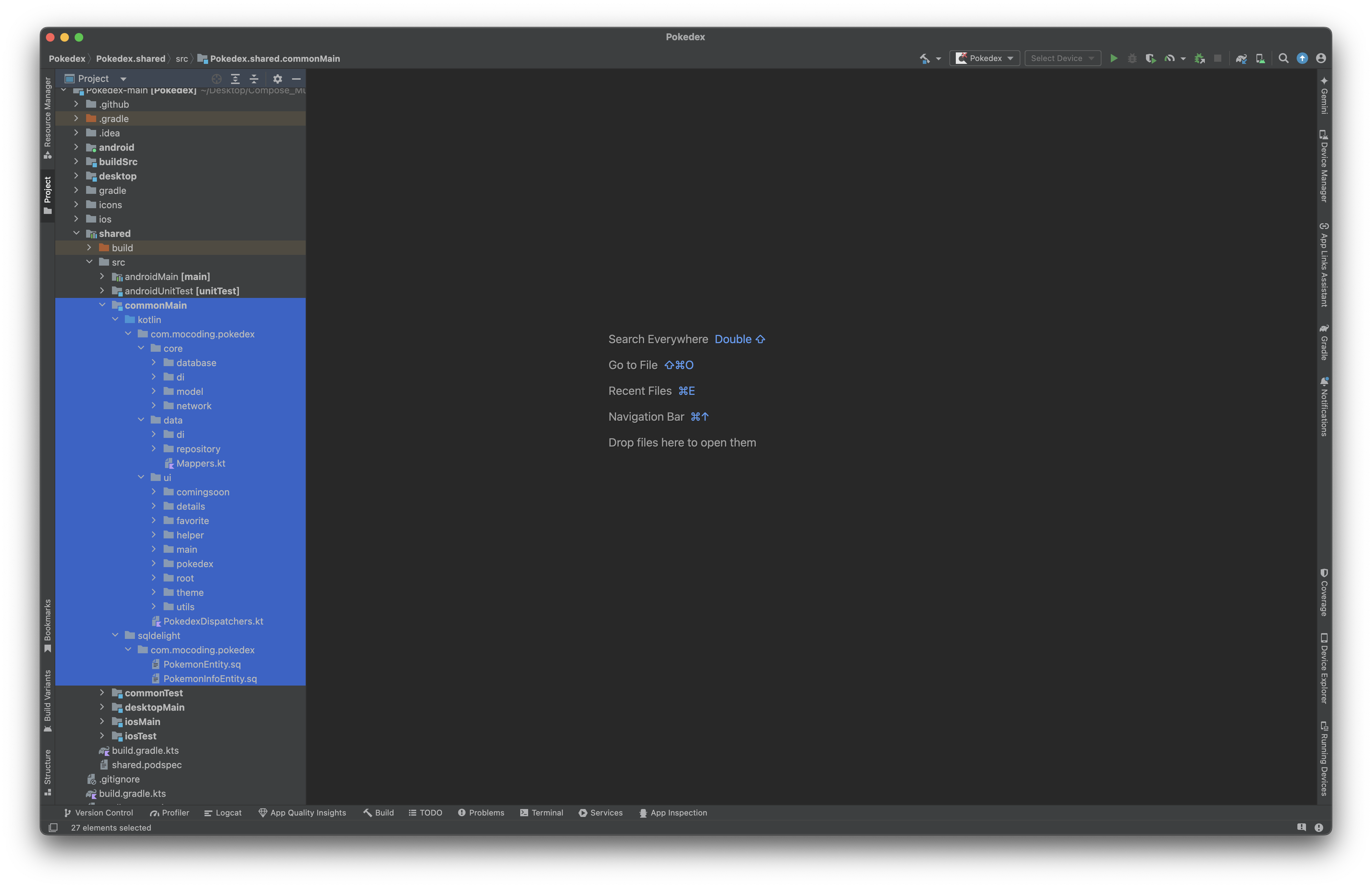Open the Pokedex run configuration dropdown
Viewport: 1372px width, 888px height.
tap(984, 58)
